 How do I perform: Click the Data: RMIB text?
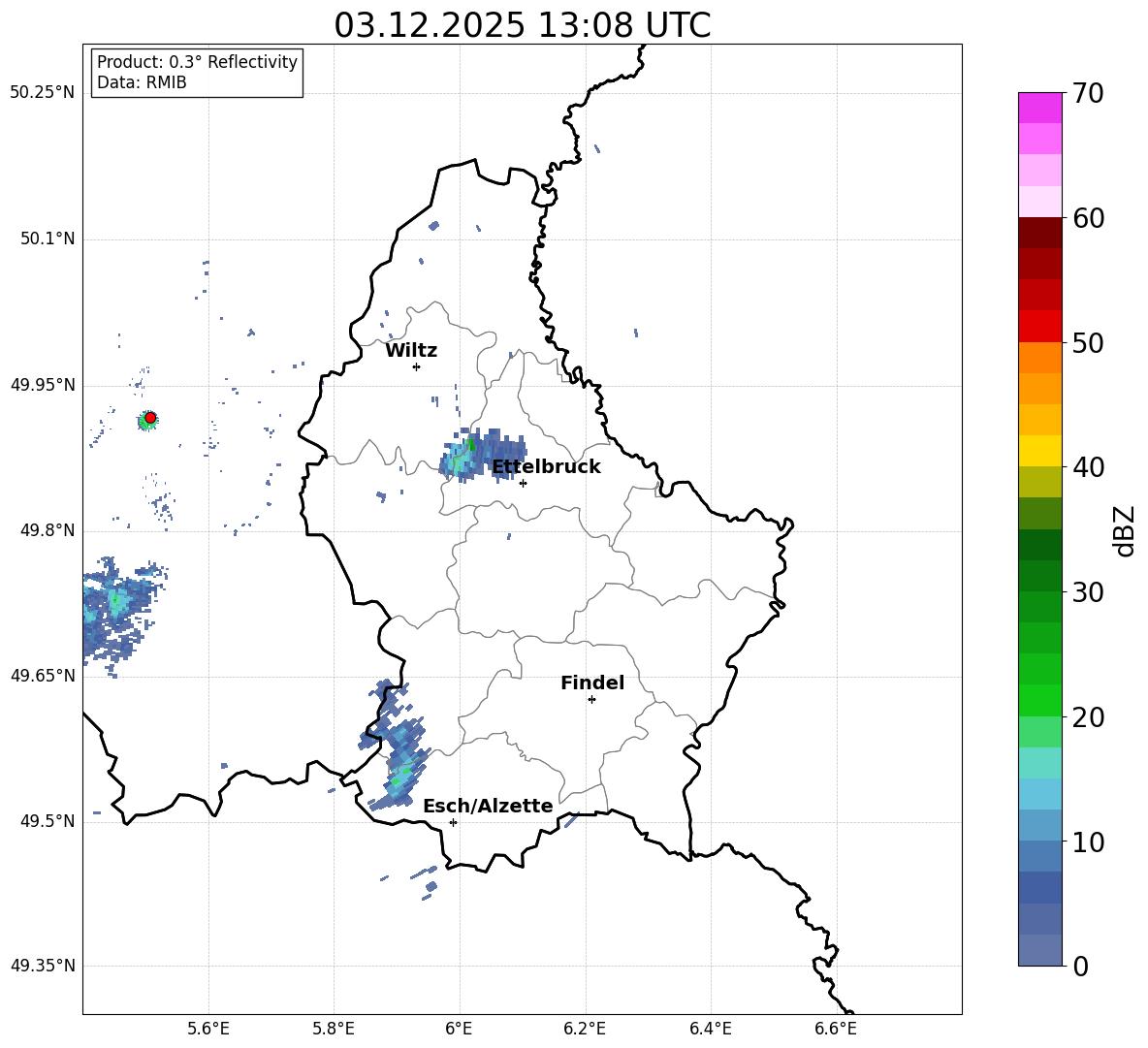tap(142, 82)
